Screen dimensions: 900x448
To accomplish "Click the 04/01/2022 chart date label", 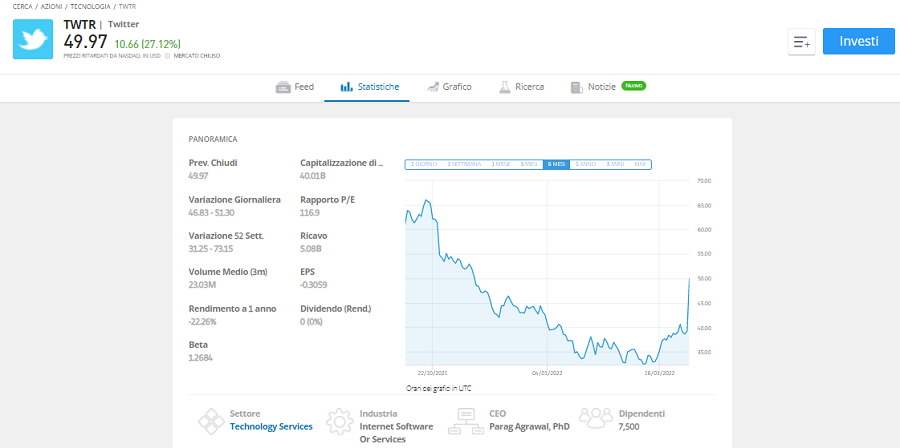I will click(546, 372).
